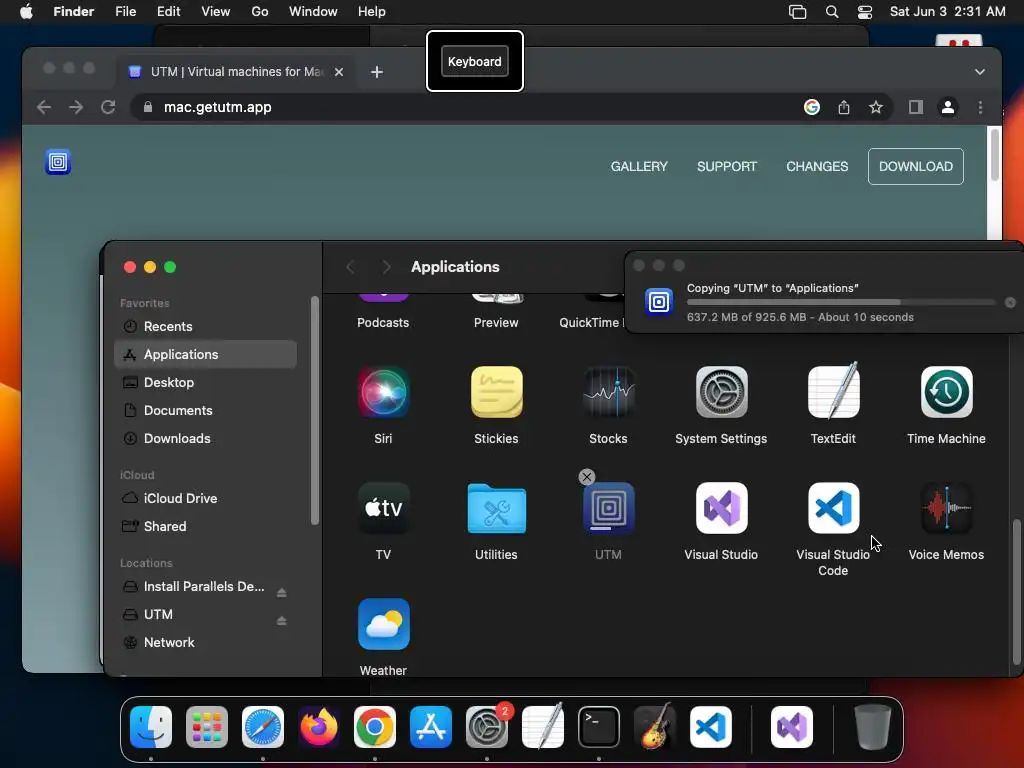
Task: Open the View menu
Action: pyautogui.click(x=216, y=12)
